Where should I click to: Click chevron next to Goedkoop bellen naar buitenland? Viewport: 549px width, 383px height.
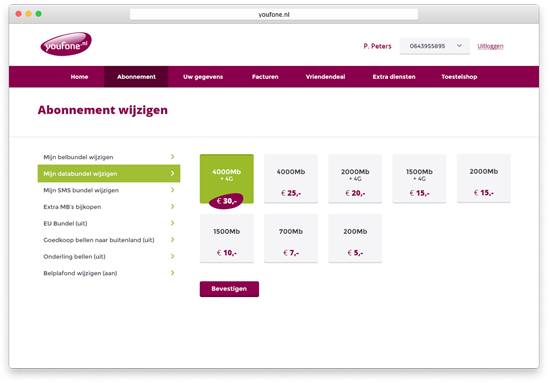pyautogui.click(x=172, y=239)
